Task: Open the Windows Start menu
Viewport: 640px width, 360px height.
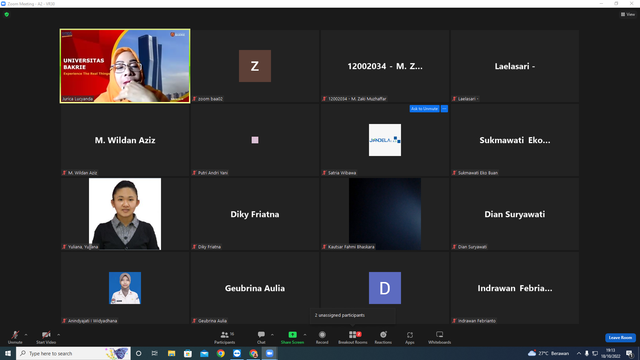Action: point(8,353)
